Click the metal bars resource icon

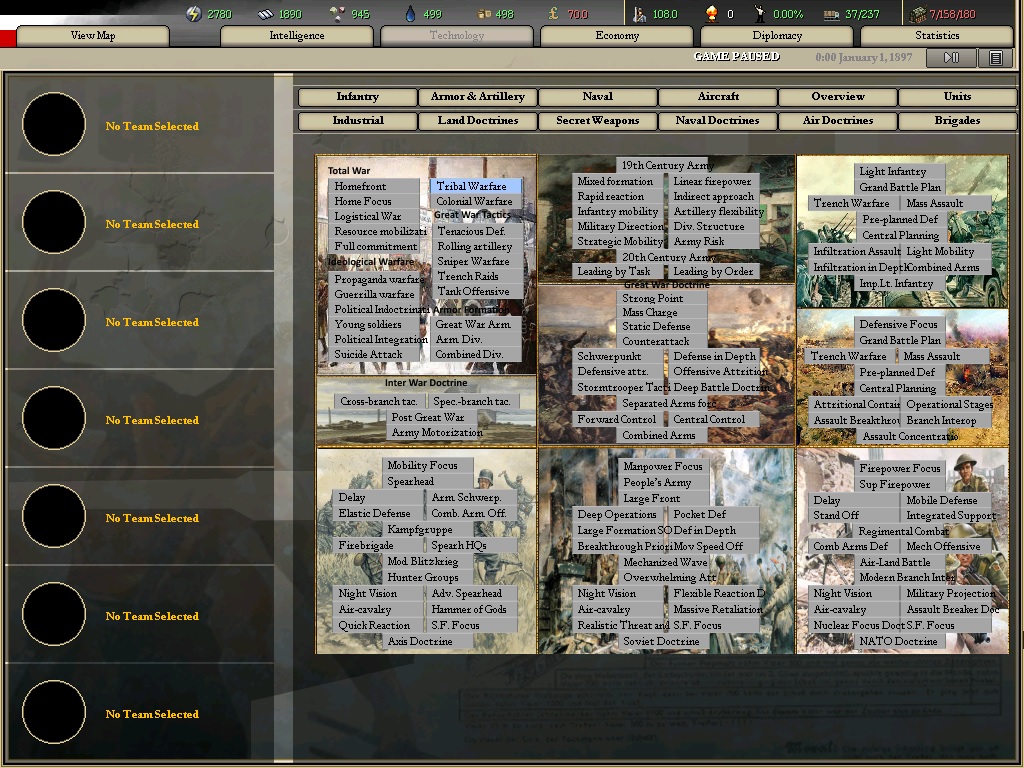[265, 14]
